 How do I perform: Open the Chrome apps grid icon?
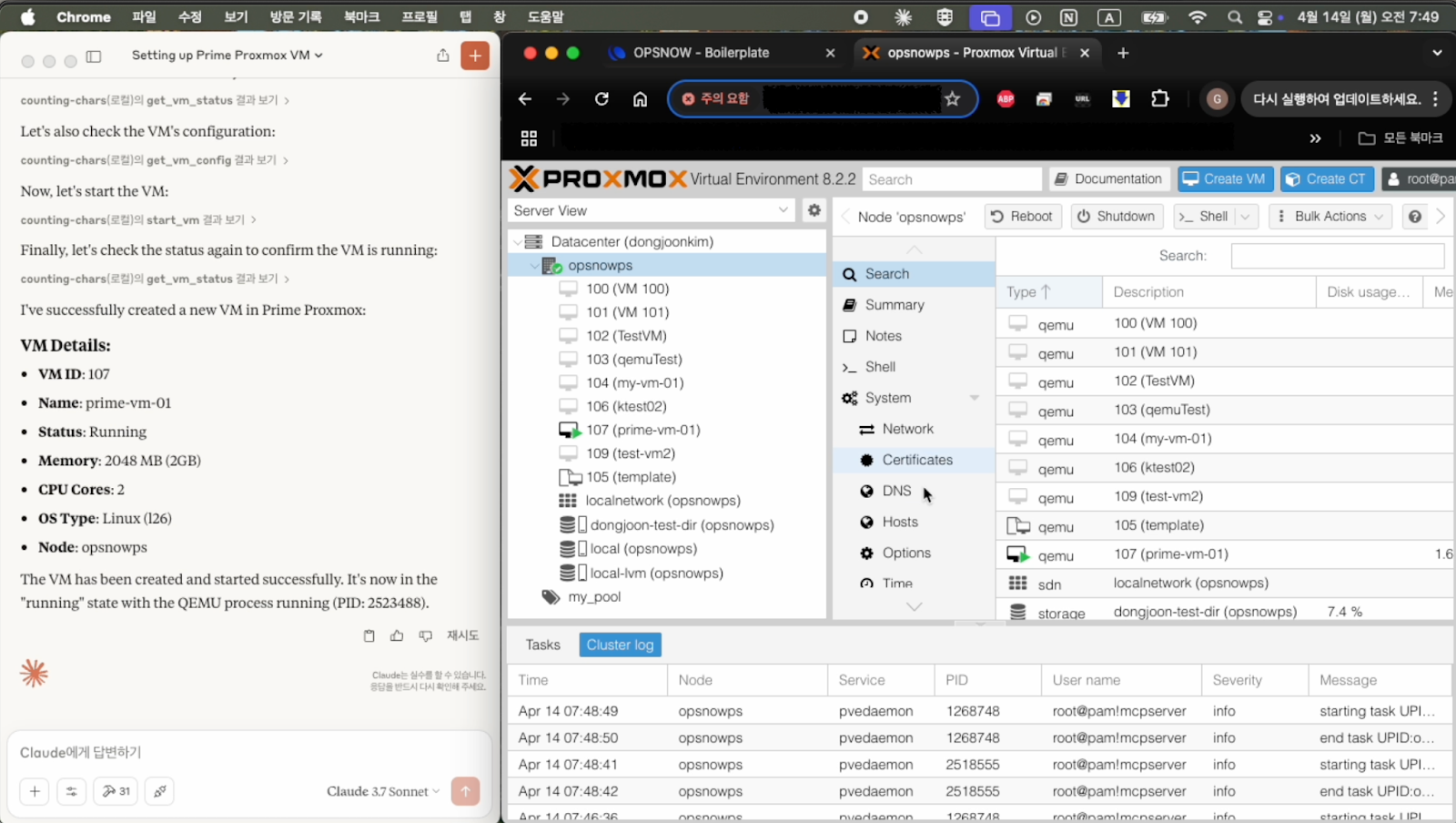pyautogui.click(x=529, y=138)
